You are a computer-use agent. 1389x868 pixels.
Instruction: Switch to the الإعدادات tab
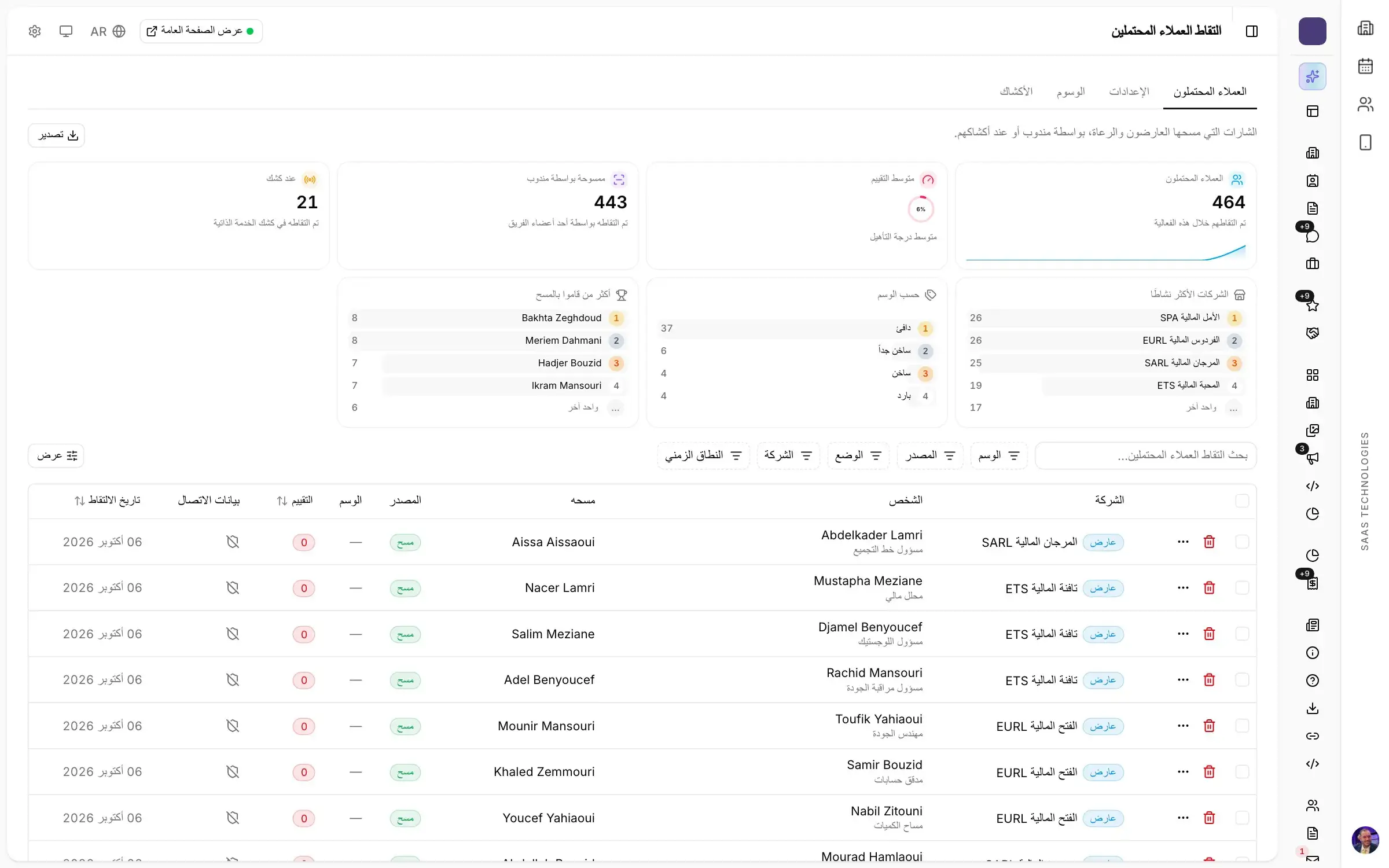tap(1129, 91)
